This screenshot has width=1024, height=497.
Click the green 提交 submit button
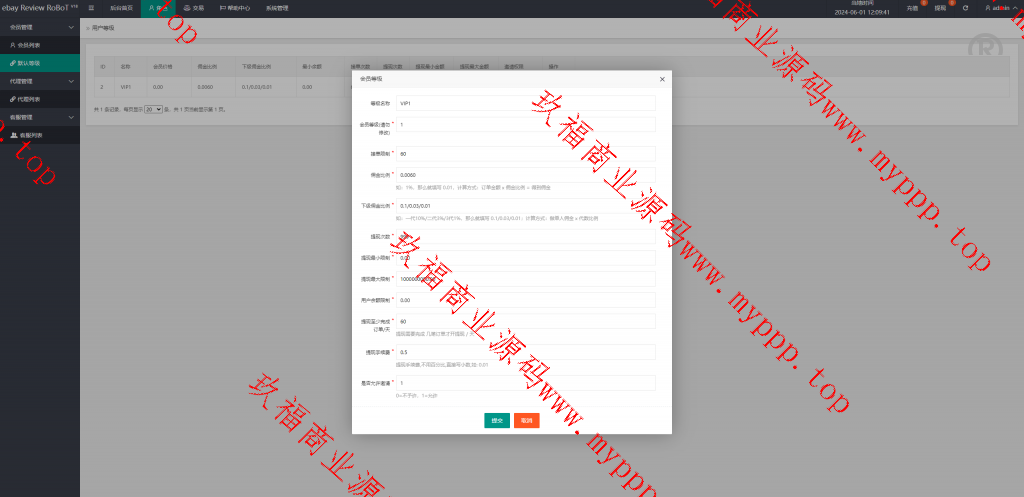point(497,420)
